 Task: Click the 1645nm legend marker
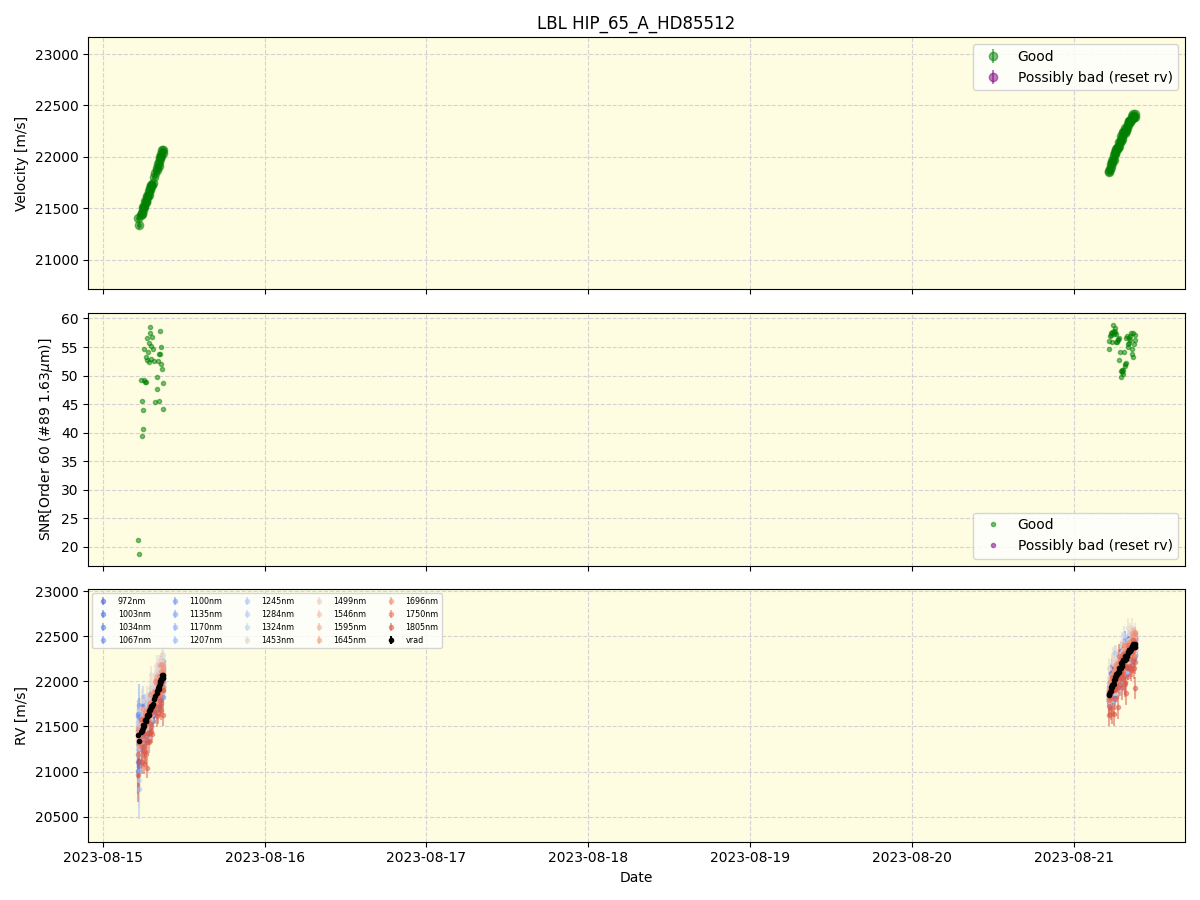[x=319, y=640]
